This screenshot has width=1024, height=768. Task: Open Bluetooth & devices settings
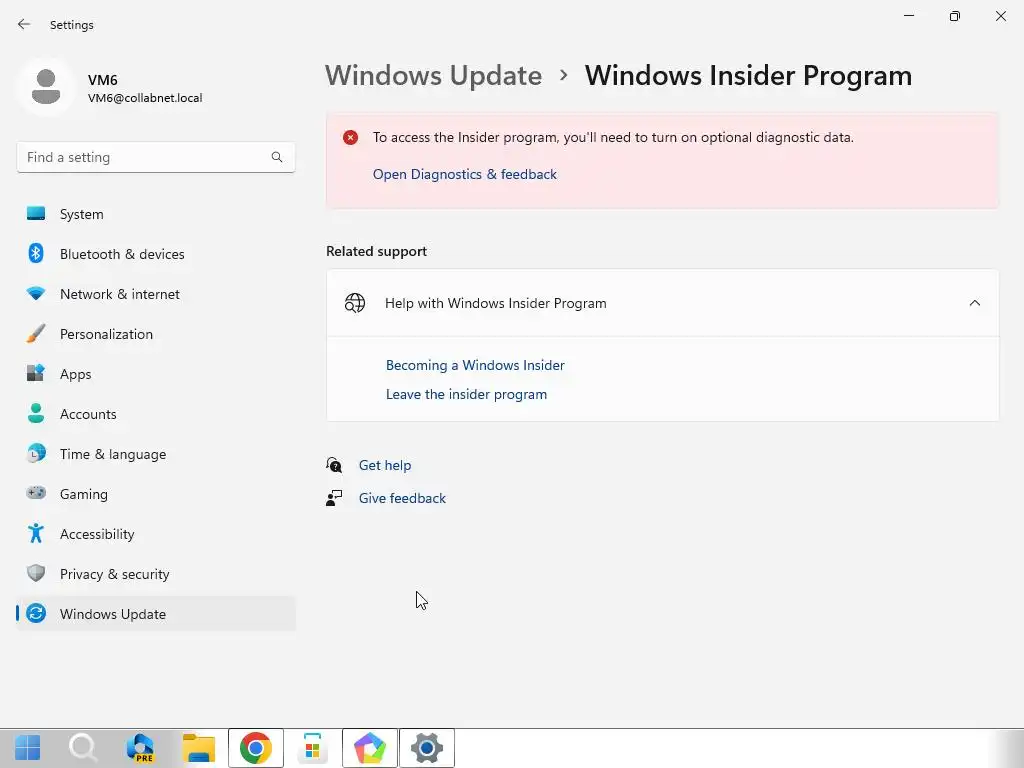pos(155,254)
